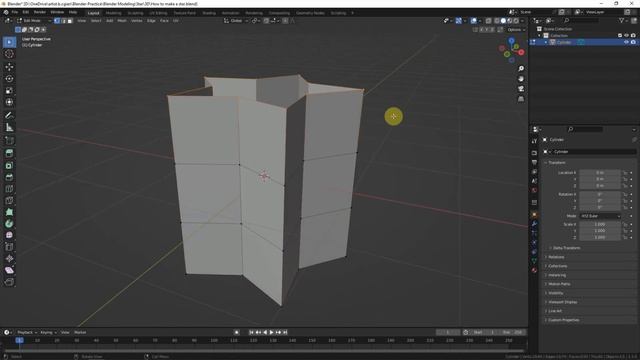Open the timeline Marker menu
The height and width of the screenshot is (360, 640).
[x=80, y=332]
